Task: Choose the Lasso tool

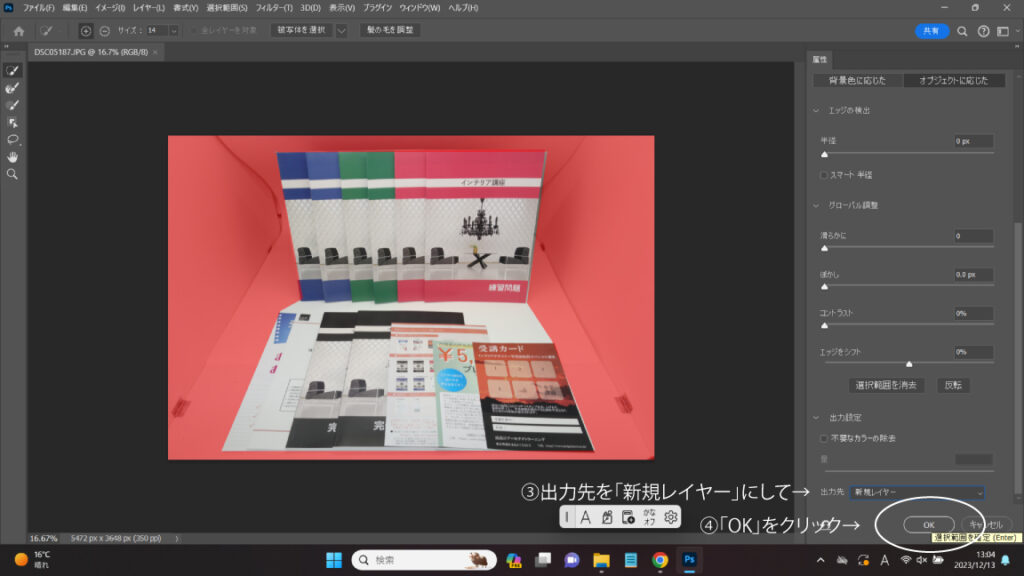Action: point(13,139)
